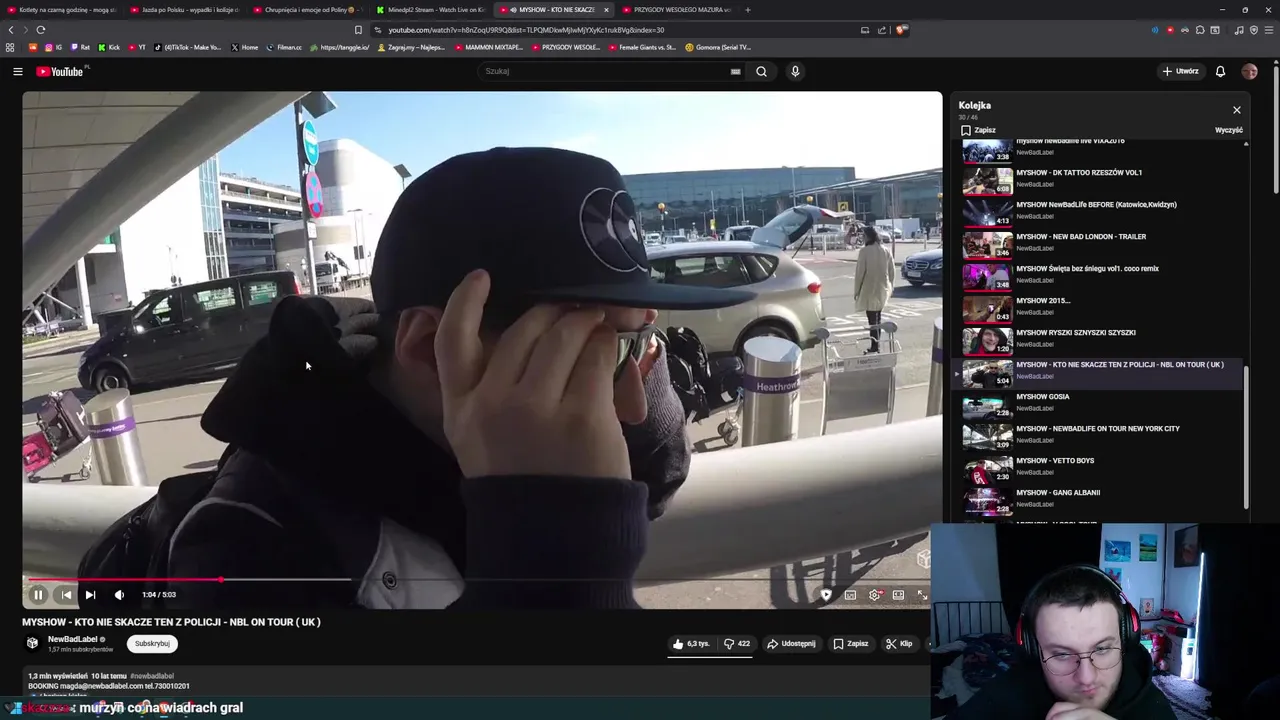
Task: Open NewBadLabel channel avatar
Action: pyautogui.click(x=32, y=643)
